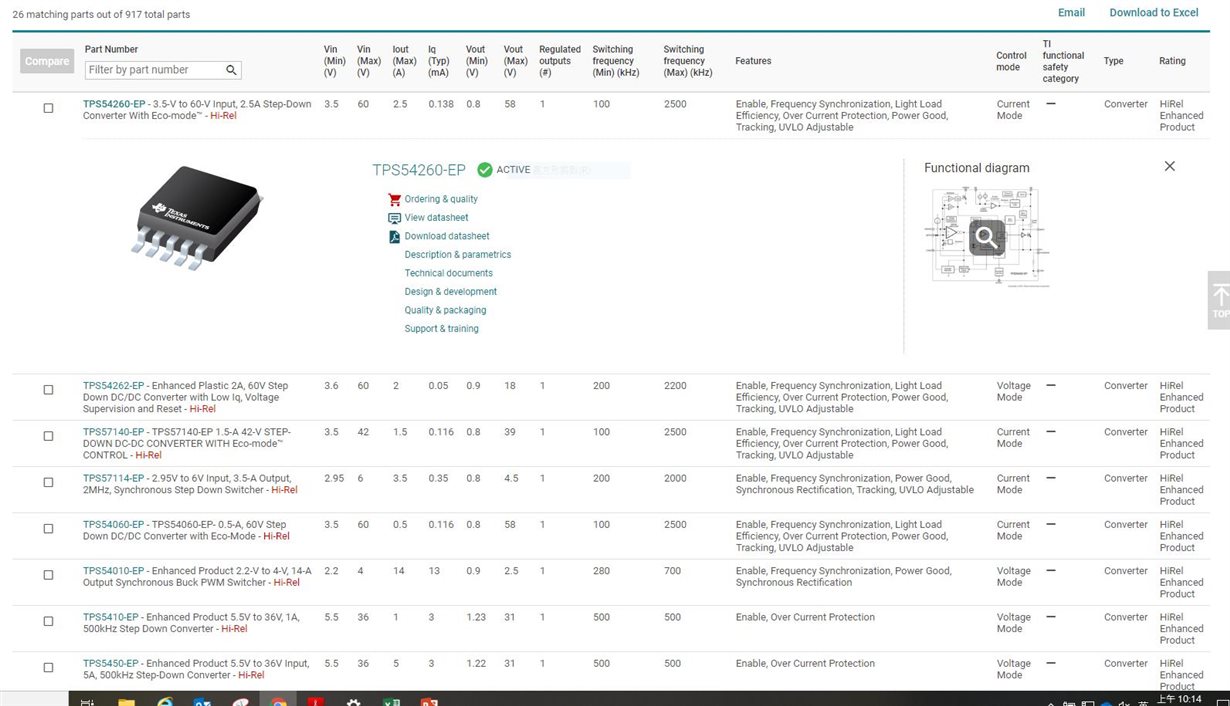Sort by the Vin (Max) (V) column header
This screenshot has height=706, width=1230.
[x=370, y=61]
